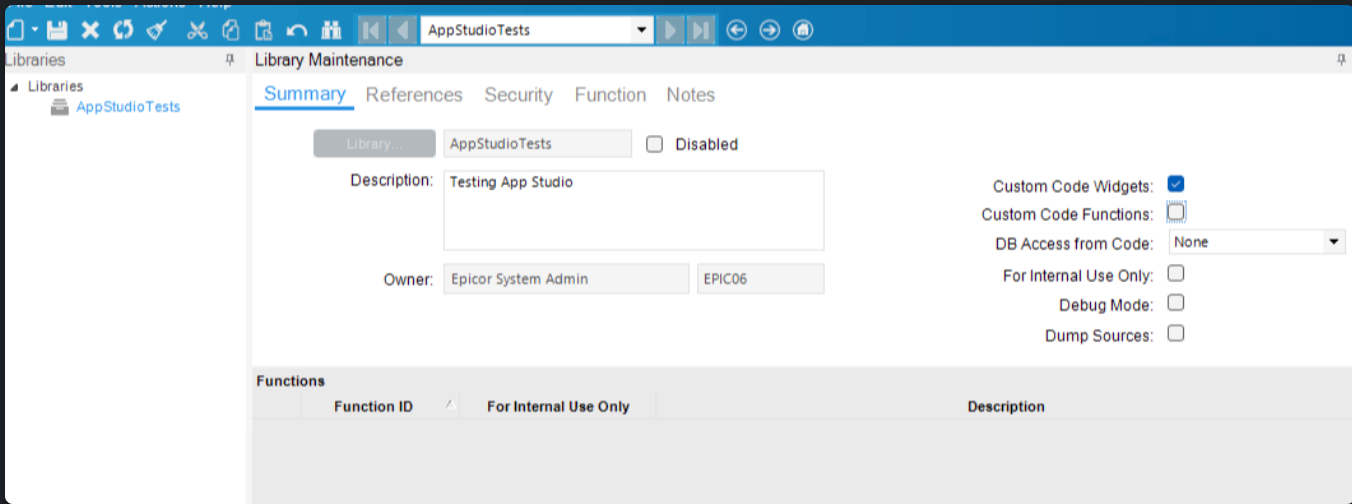Go to previous record arrow
This screenshot has width=1352, height=504.
coord(403,30)
